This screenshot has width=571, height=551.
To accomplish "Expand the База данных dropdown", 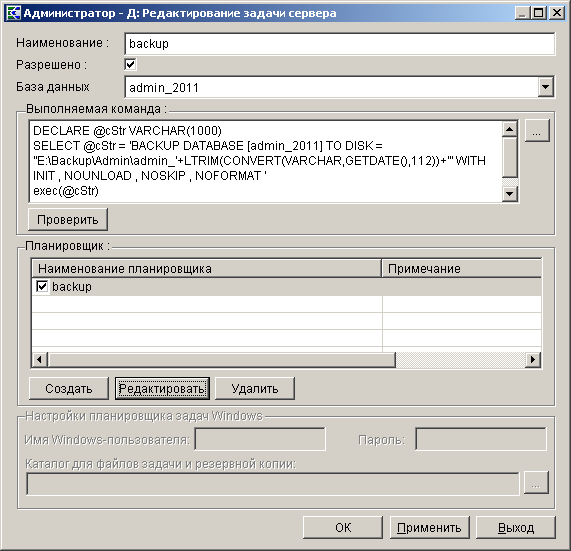I will 545,87.
